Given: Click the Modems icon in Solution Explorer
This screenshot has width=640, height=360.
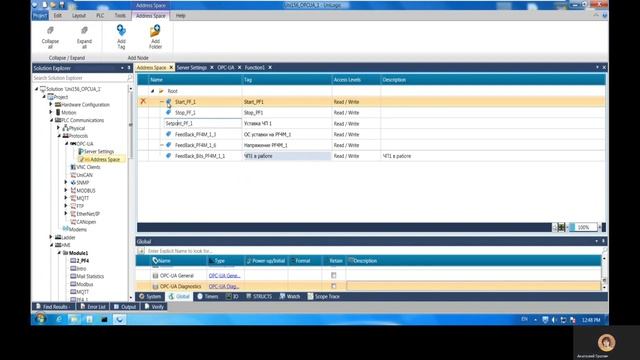Looking at the screenshot, I should click(65, 229).
